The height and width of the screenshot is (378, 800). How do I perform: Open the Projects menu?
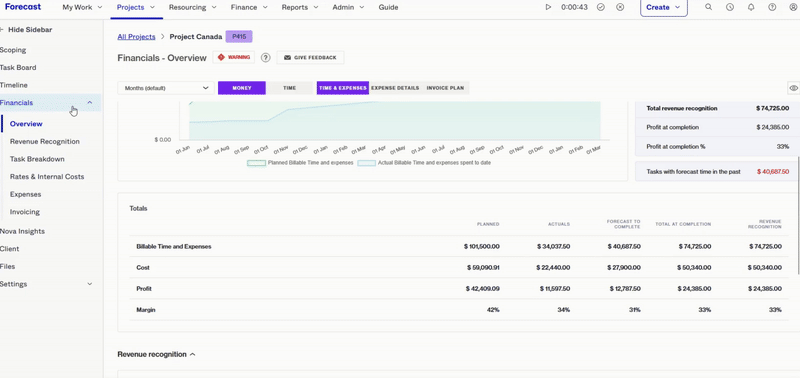[137, 7]
